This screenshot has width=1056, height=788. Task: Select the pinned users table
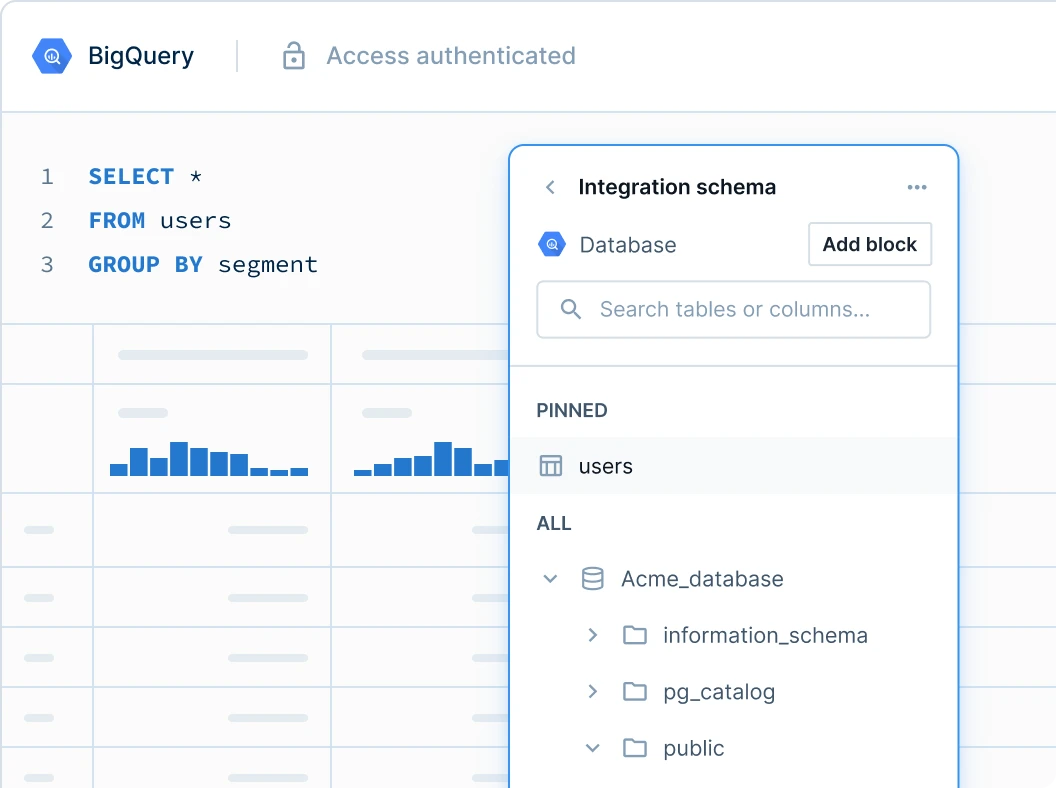click(x=734, y=466)
